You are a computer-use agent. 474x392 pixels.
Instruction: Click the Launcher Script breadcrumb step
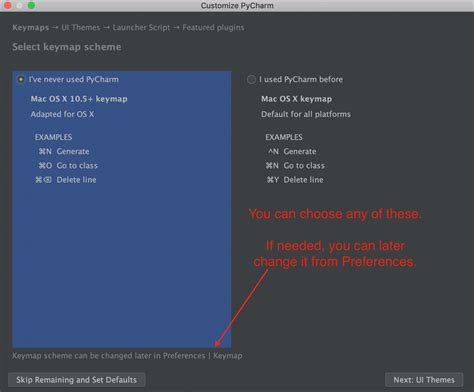coord(141,28)
